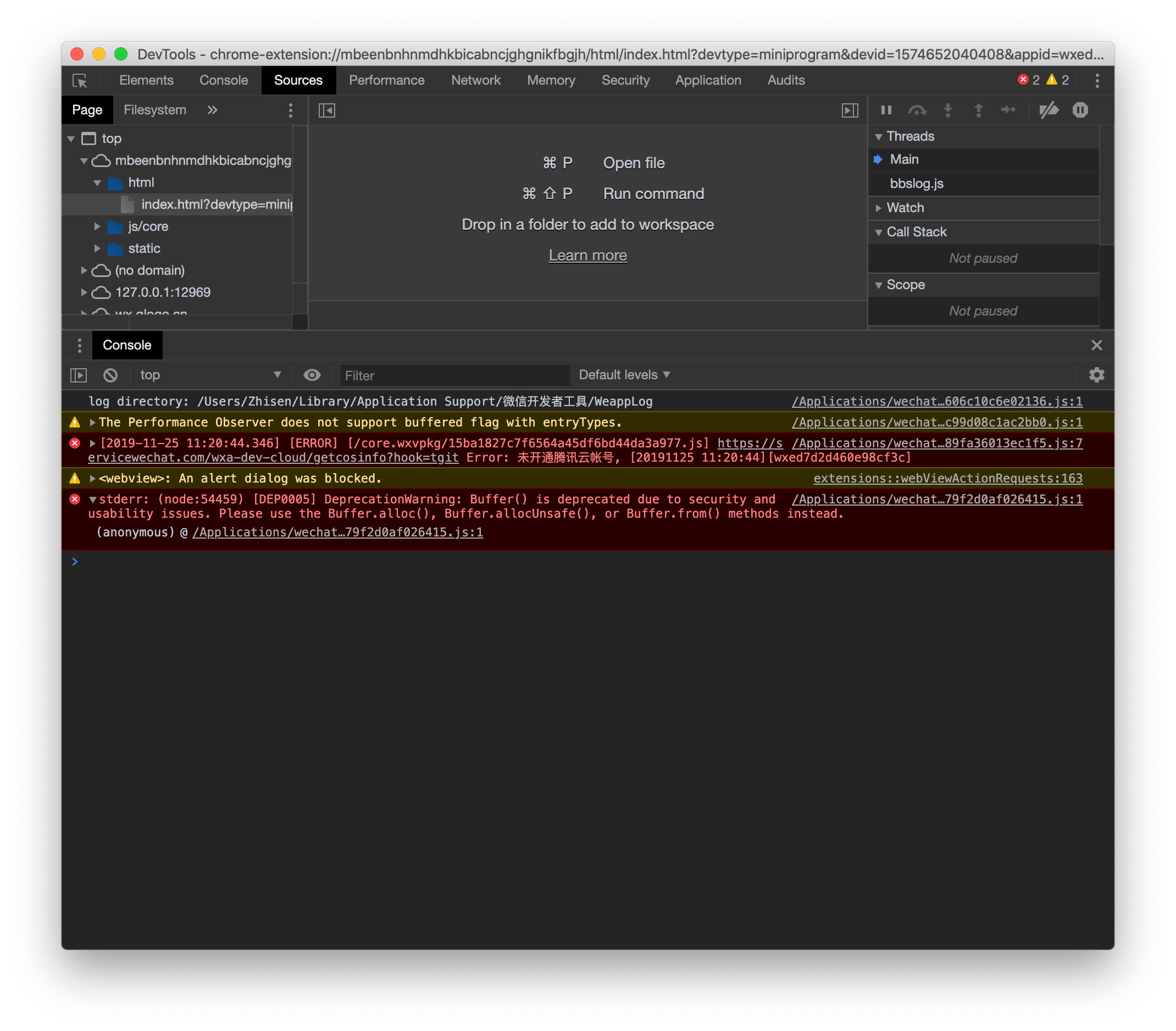Screen dimensions: 1176x1031
Task: Open the top context selector dropdown
Action: [x=210, y=375]
